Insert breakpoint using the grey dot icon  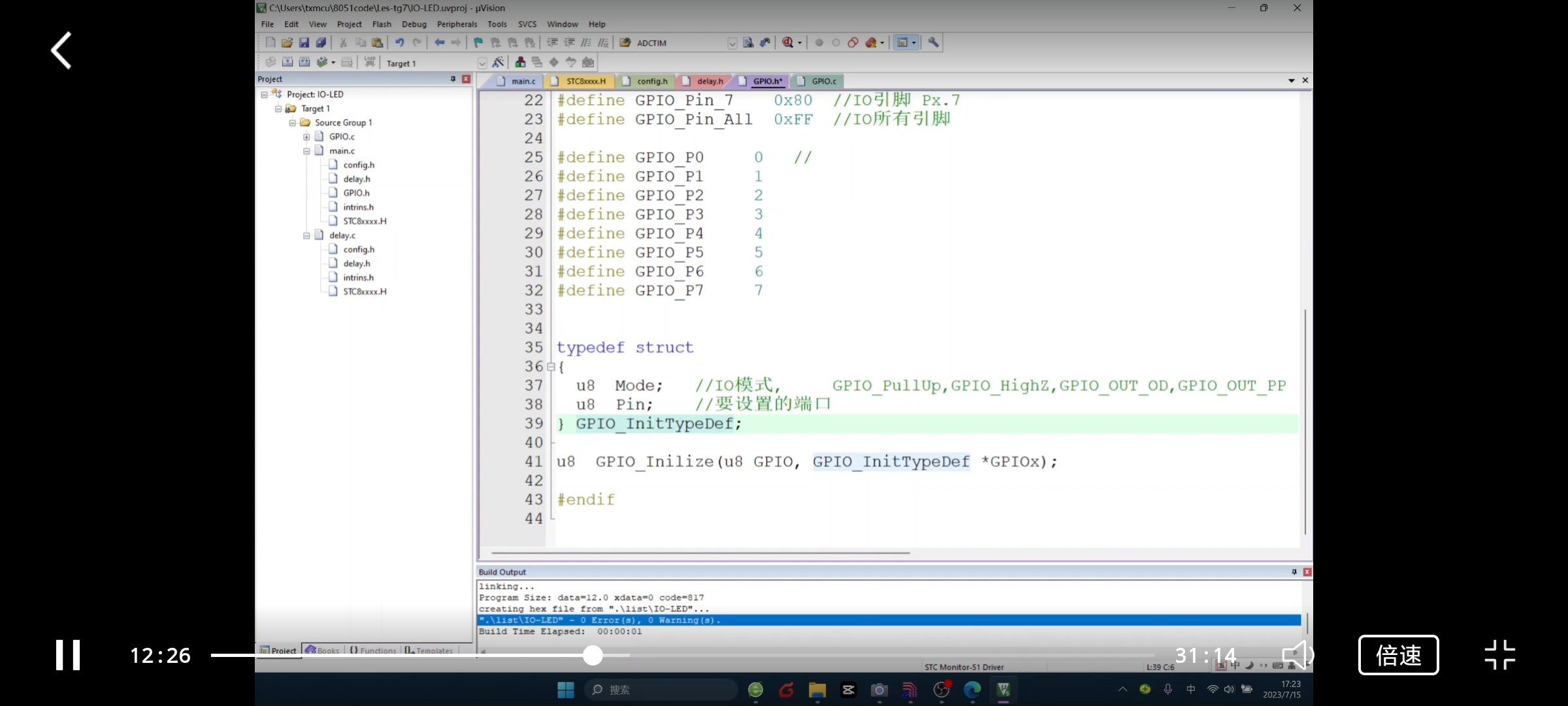[x=819, y=42]
